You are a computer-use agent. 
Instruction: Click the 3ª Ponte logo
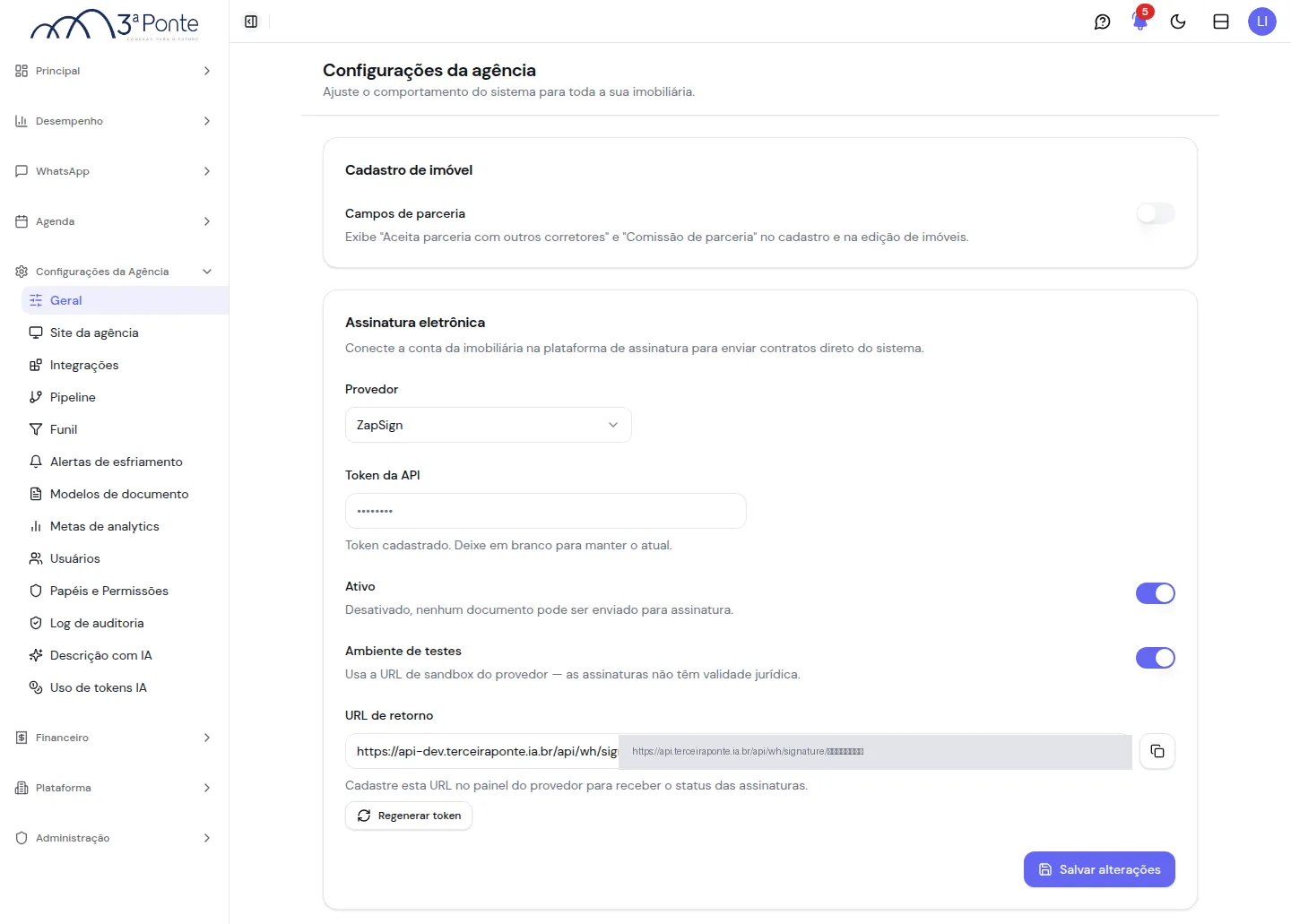click(x=115, y=24)
